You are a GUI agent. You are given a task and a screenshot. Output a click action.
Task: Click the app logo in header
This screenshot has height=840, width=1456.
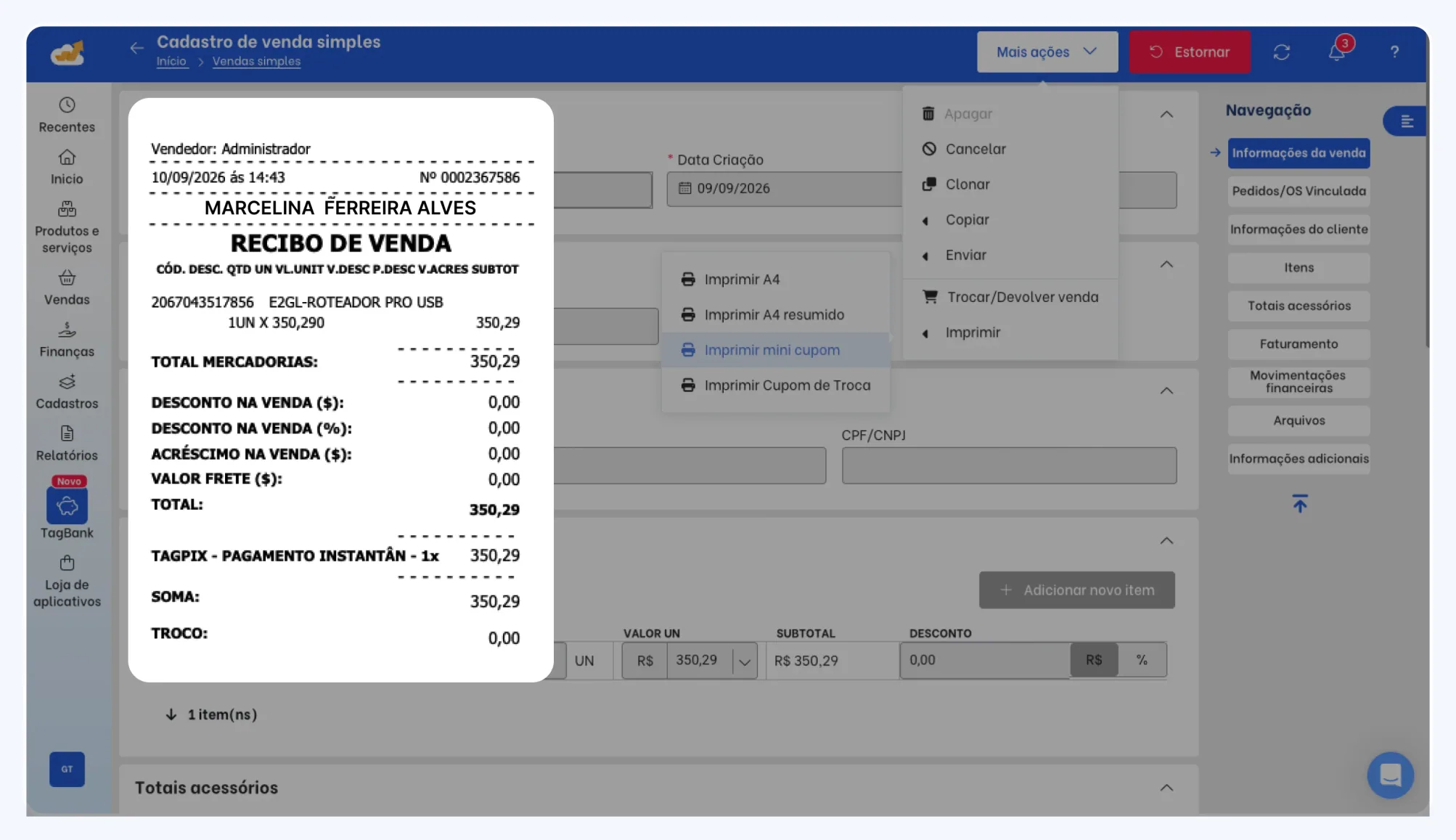tap(68, 52)
